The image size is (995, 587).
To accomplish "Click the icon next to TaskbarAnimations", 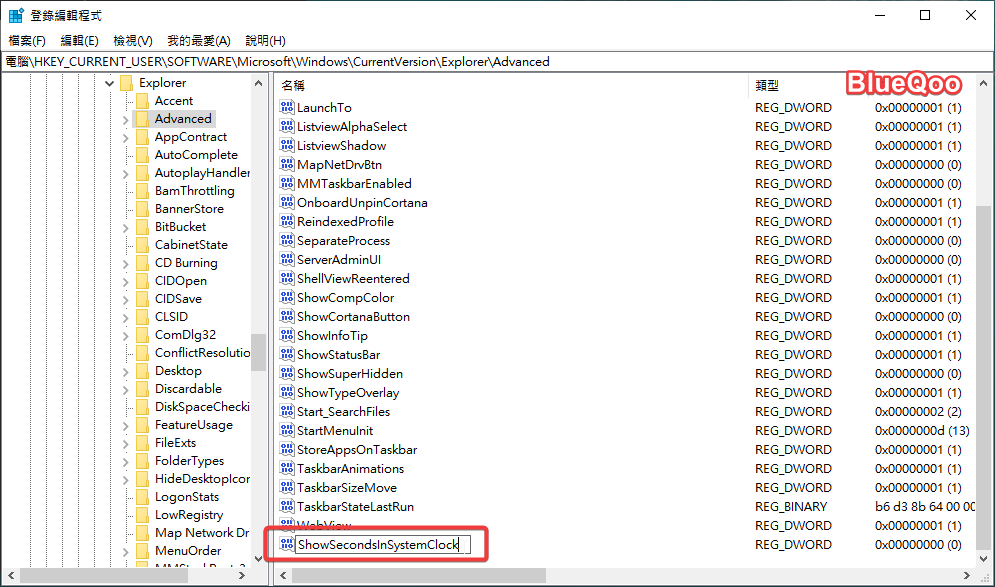I will point(287,469).
